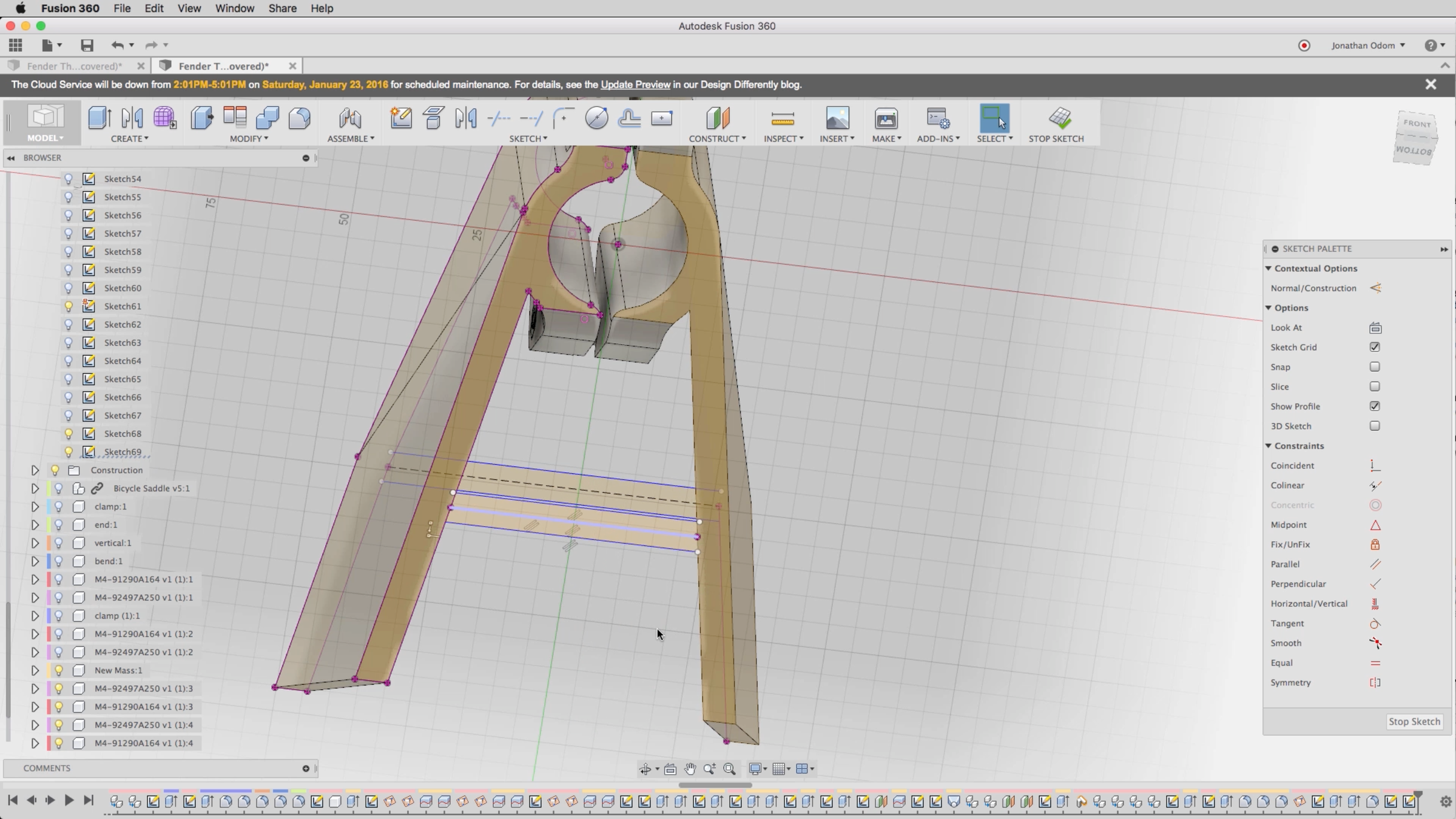1456x819 pixels.
Task: Apply the Tangent constraint icon
Action: coord(1375,624)
